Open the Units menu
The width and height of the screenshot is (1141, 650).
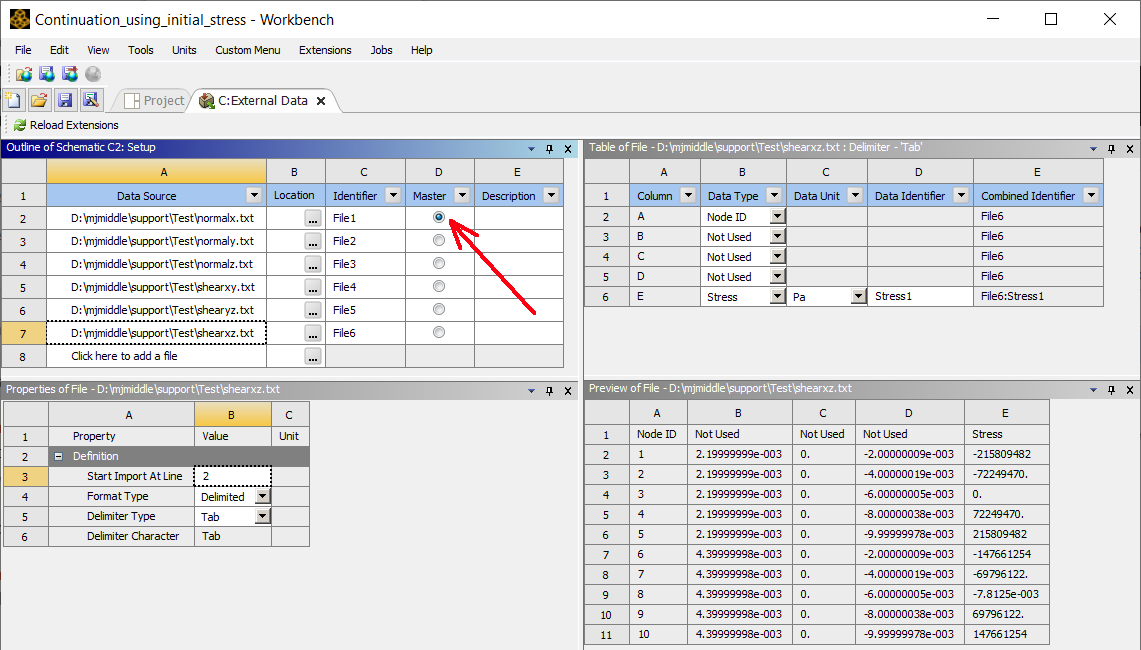coord(184,50)
